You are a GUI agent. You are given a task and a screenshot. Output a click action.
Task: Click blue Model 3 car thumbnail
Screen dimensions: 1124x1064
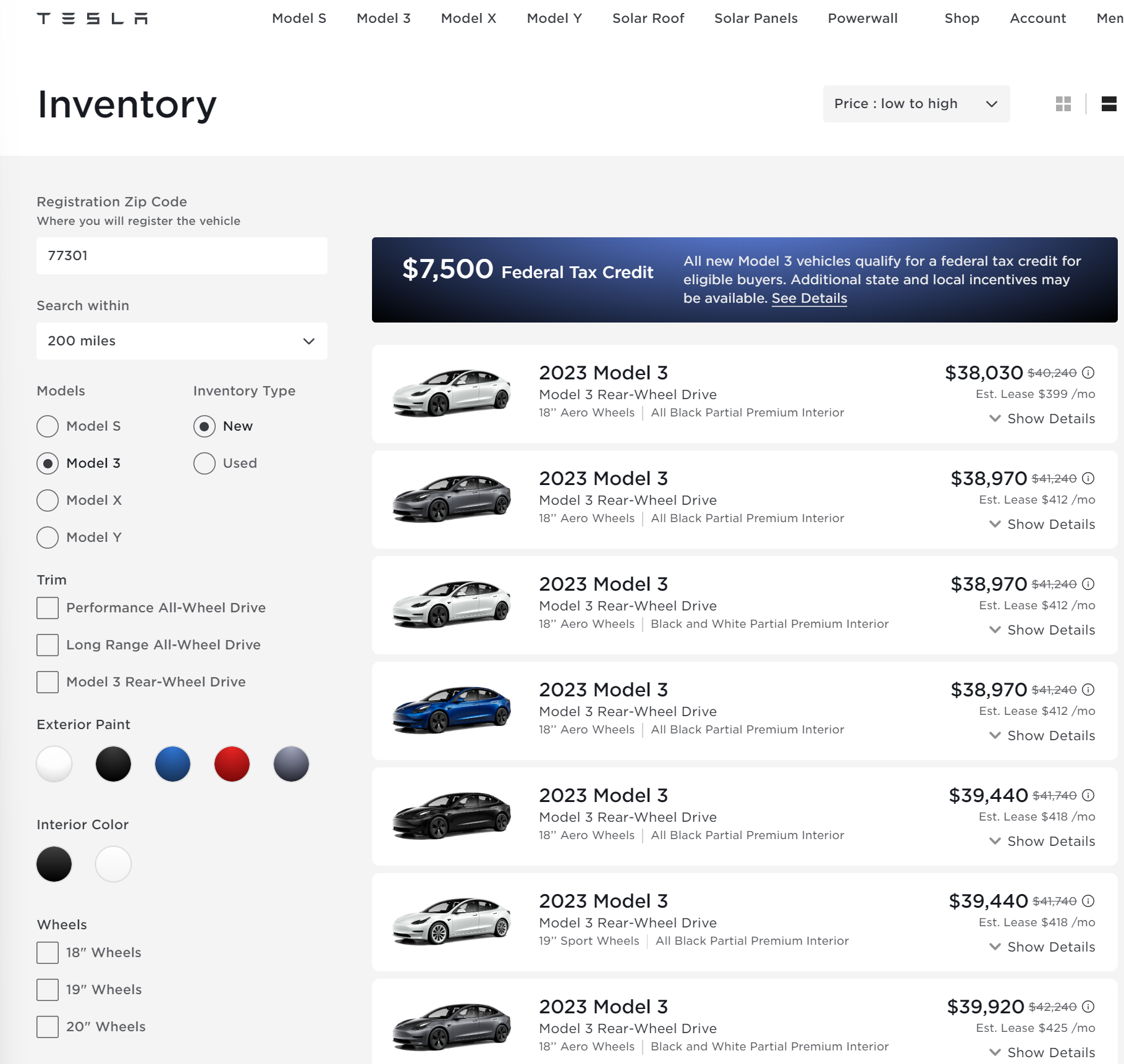[x=452, y=709]
